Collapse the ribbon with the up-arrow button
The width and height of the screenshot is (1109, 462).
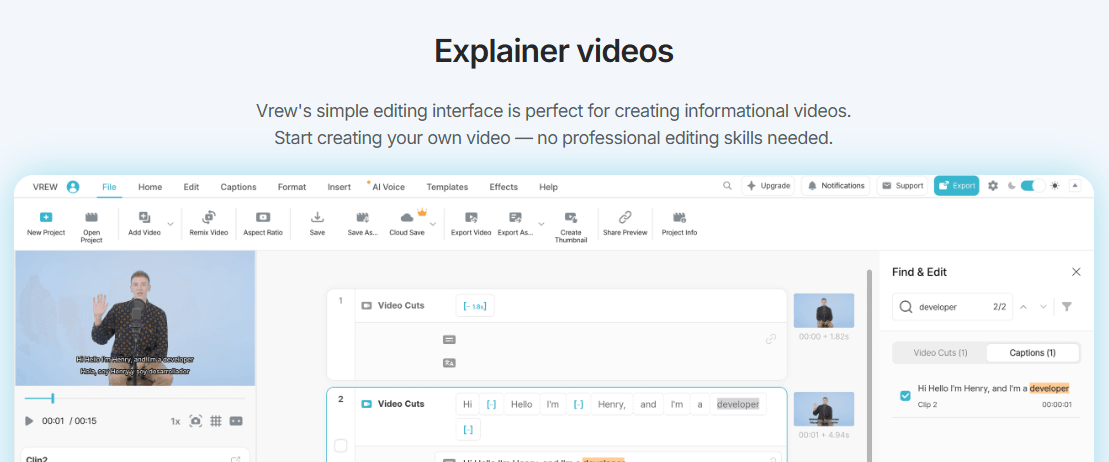click(1075, 185)
